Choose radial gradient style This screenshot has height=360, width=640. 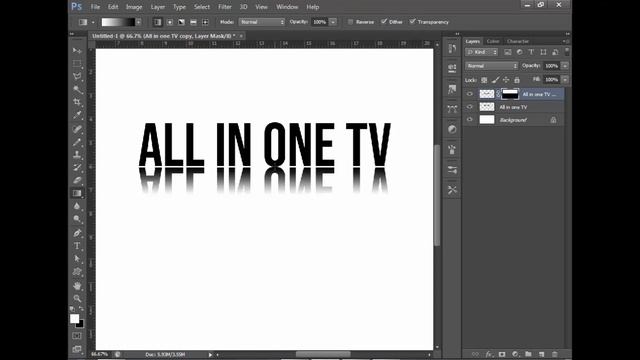pyautogui.click(x=169, y=22)
